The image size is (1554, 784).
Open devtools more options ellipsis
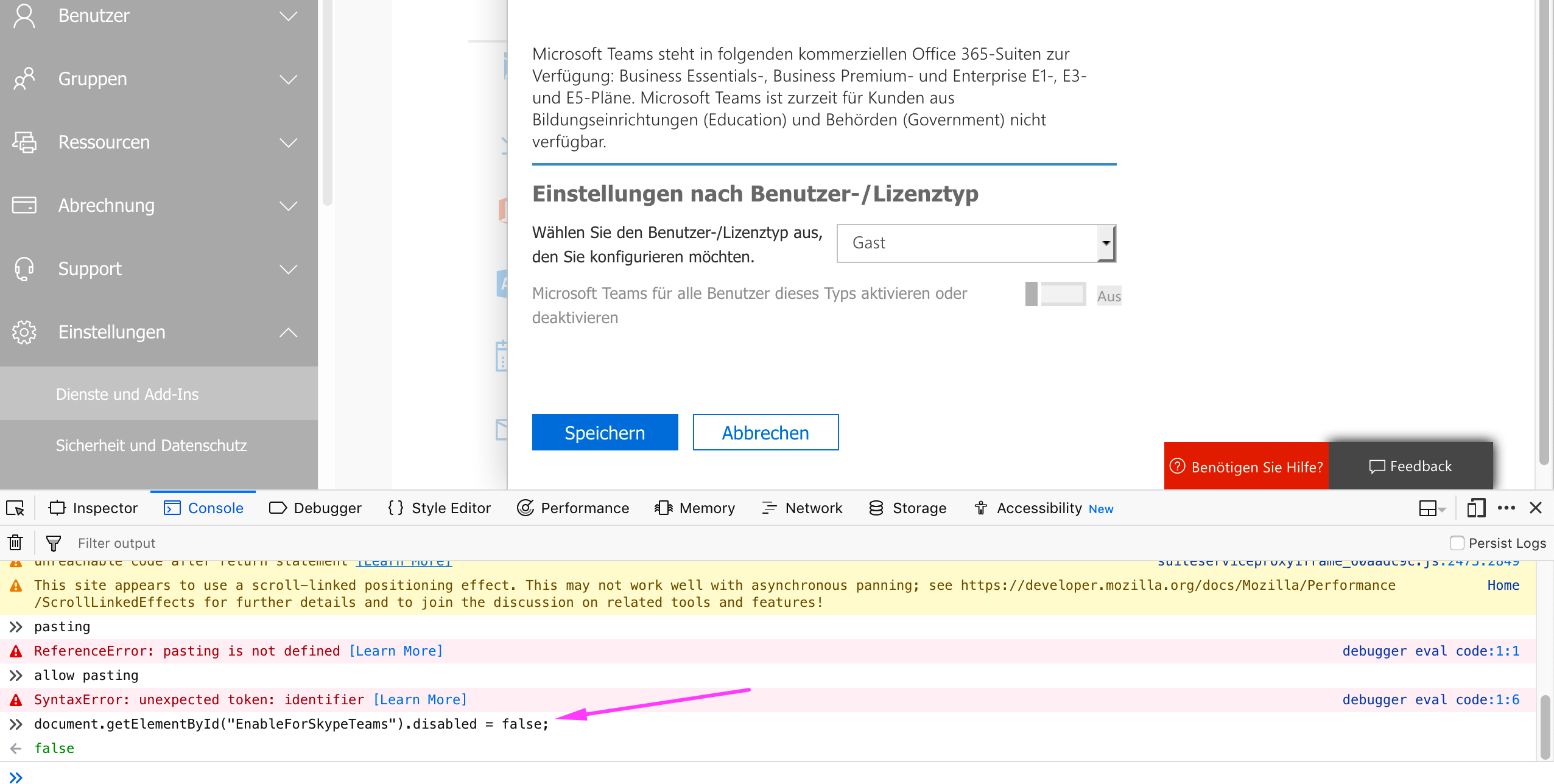coord(1507,508)
